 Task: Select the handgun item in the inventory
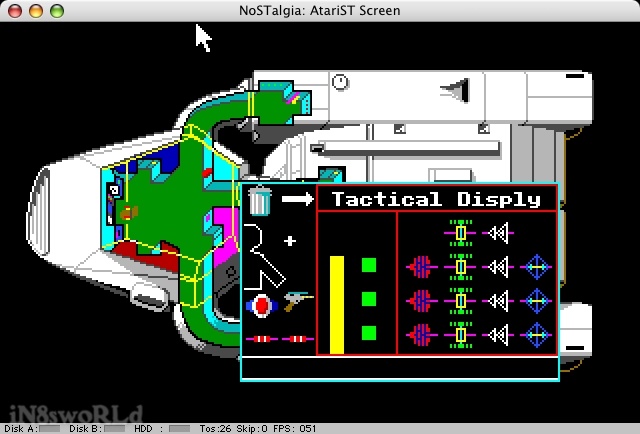[298, 301]
